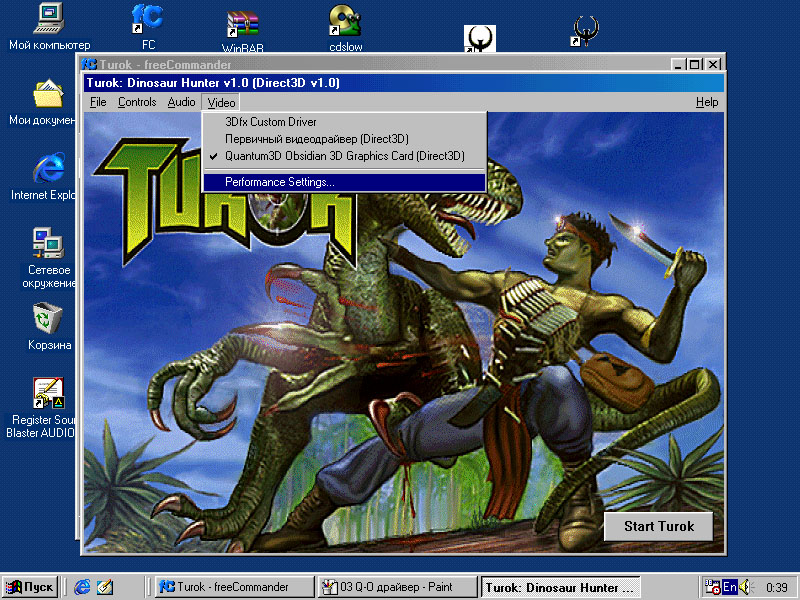800x600 pixels.
Task: Open Мой компьютер desktop icon
Action: (49, 27)
